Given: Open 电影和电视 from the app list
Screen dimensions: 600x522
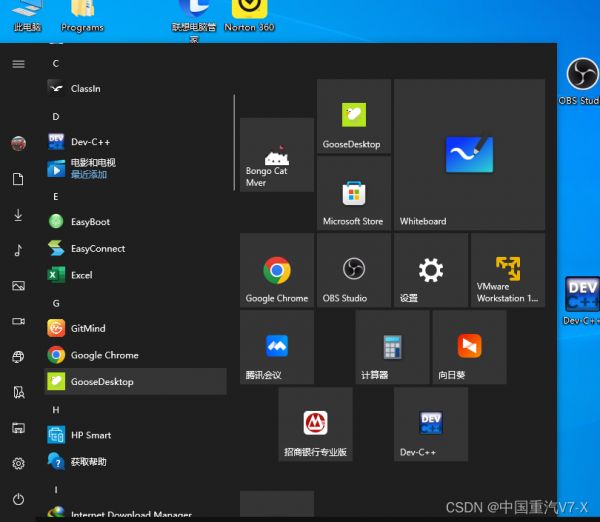Looking at the screenshot, I should (x=136, y=168).
